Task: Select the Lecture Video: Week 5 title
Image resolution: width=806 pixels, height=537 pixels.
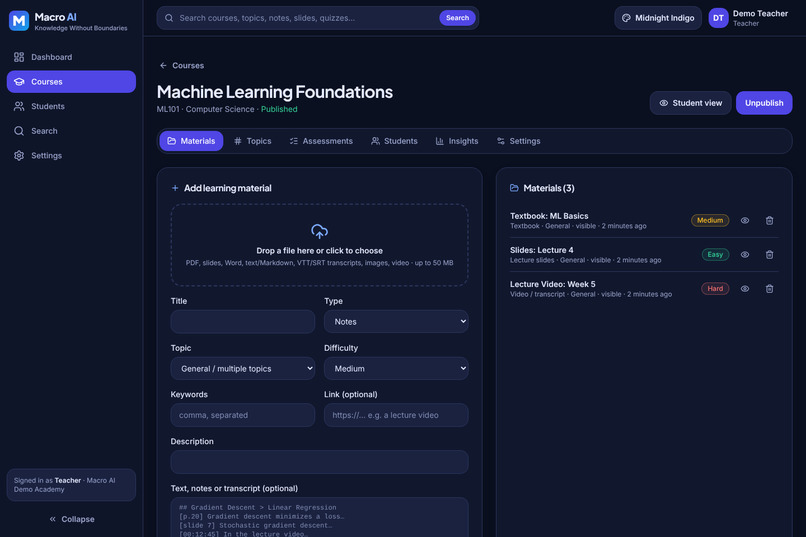Action: click(x=553, y=284)
